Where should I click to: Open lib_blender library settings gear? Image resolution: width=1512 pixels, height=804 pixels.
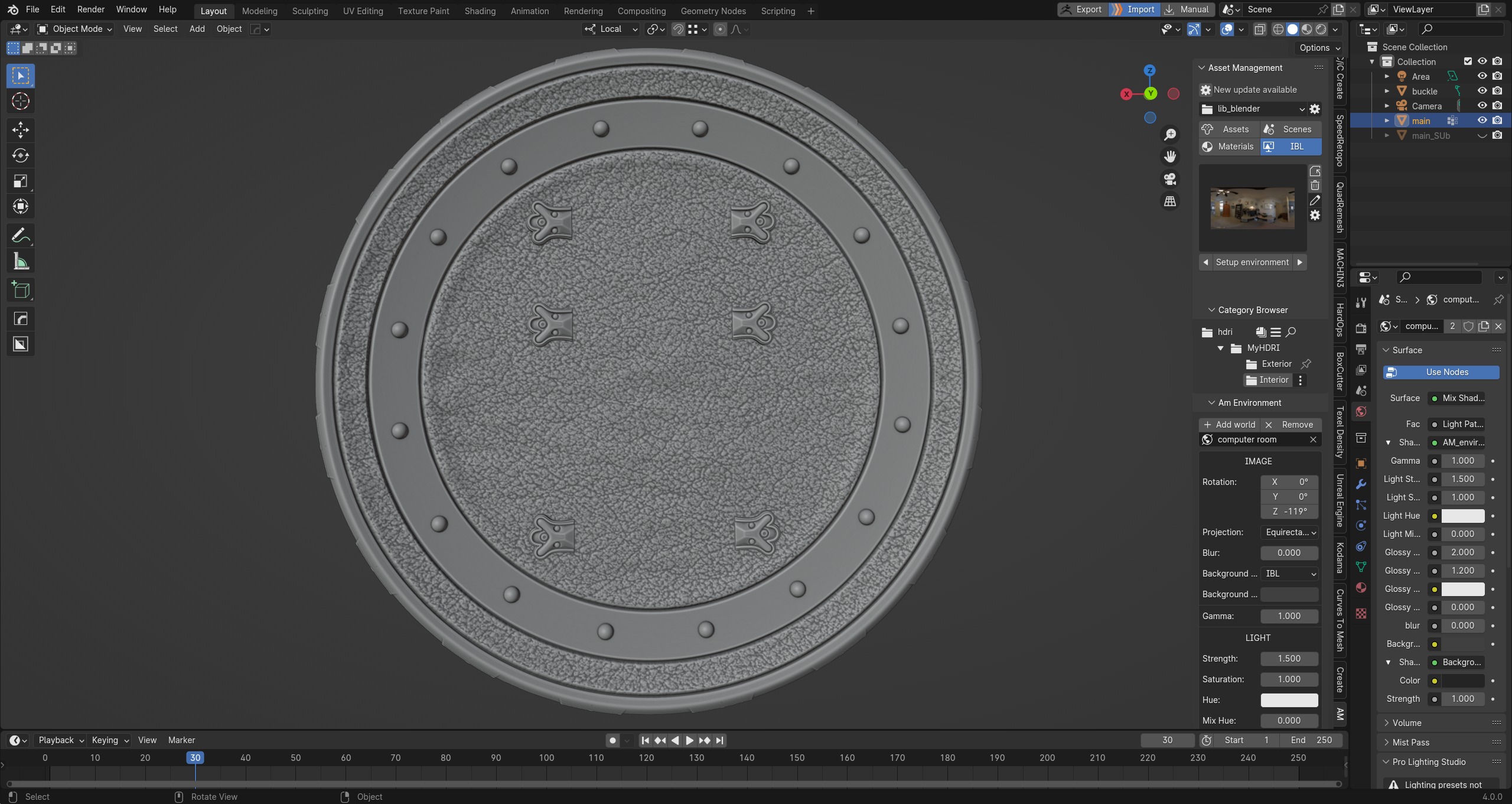click(1315, 109)
